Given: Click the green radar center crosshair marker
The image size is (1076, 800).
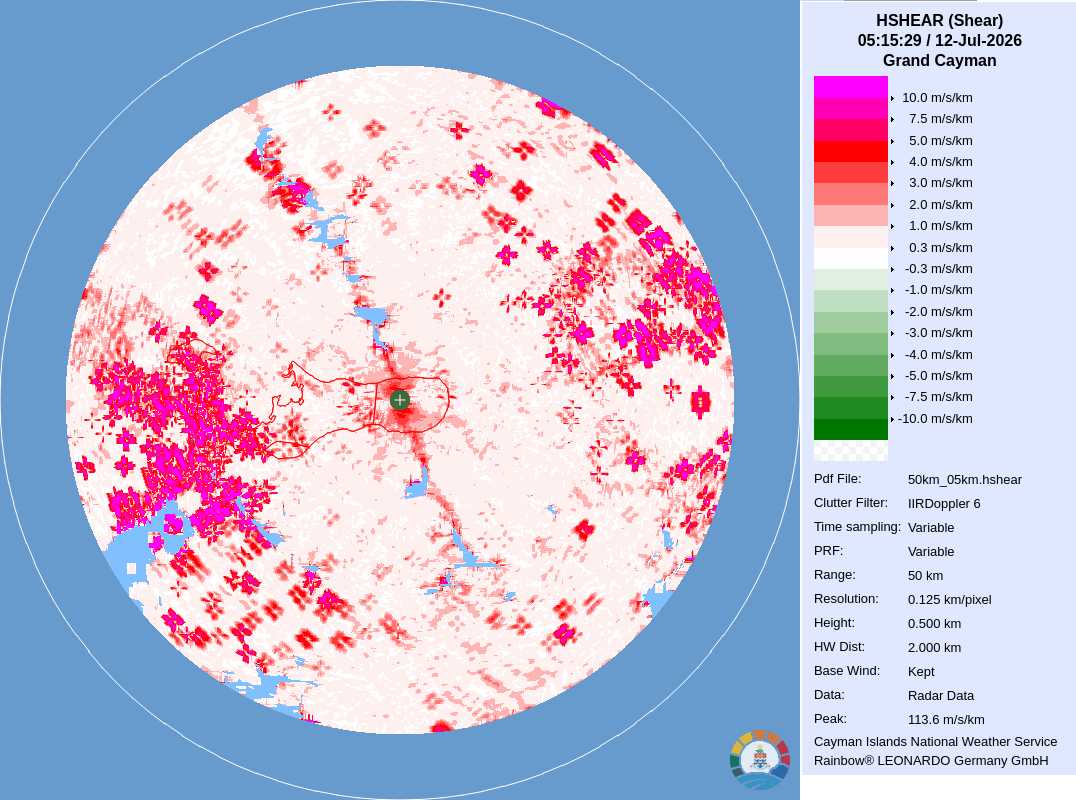Looking at the screenshot, I should pos(399,399).
